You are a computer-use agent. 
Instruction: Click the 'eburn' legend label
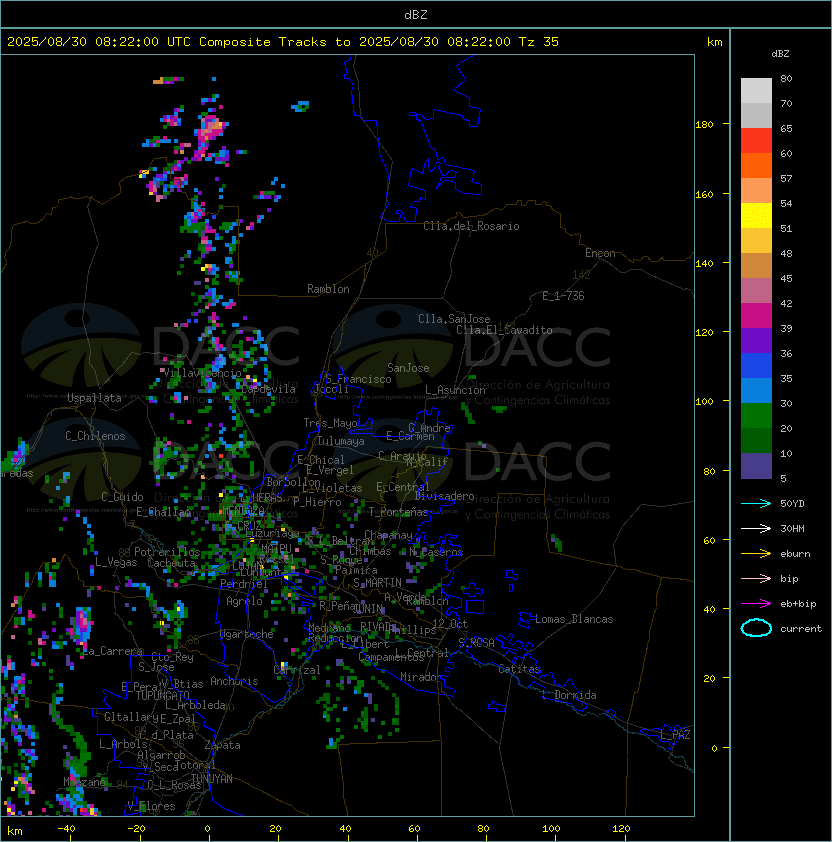[x=795, y=554]
